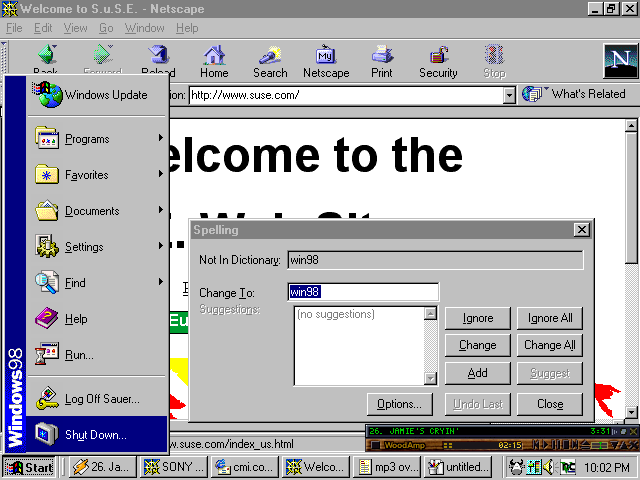Choose Log Off Sauer... in Start menu

pos(97,398)
